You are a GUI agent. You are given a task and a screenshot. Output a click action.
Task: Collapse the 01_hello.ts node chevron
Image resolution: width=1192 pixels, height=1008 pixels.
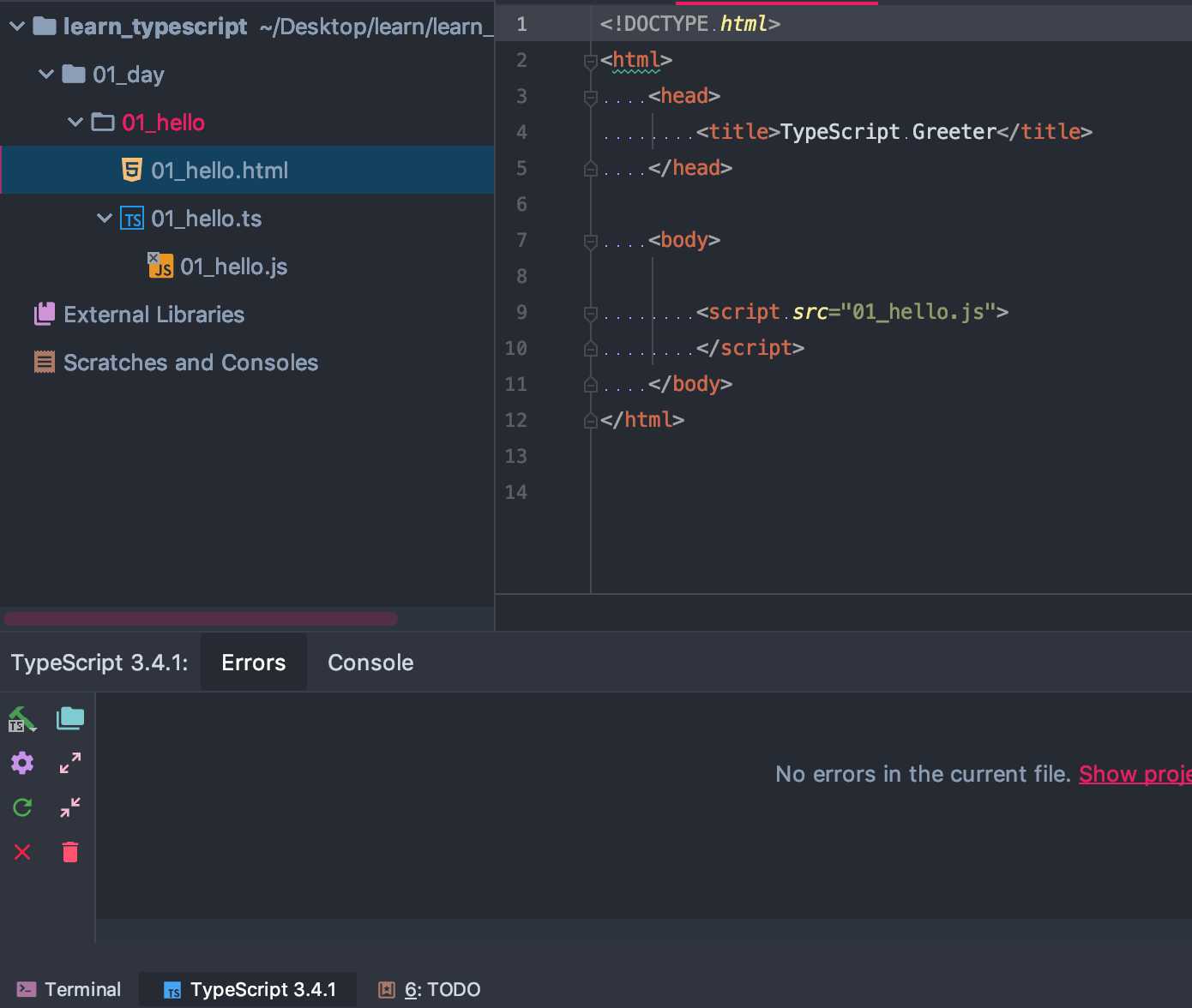(x=105, y=219)
